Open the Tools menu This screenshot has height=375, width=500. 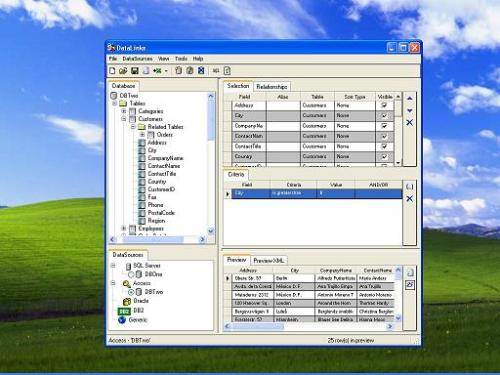click(x=181, y=59)
